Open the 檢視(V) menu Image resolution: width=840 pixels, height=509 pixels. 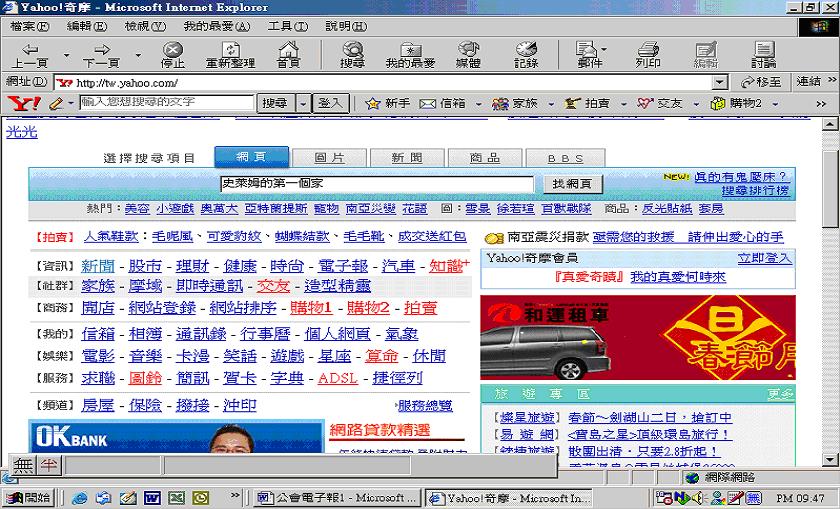(x=145, y=26)
